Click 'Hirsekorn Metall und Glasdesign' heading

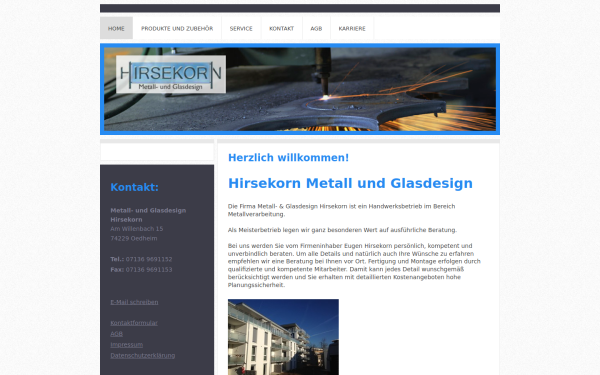click(351, 183)
